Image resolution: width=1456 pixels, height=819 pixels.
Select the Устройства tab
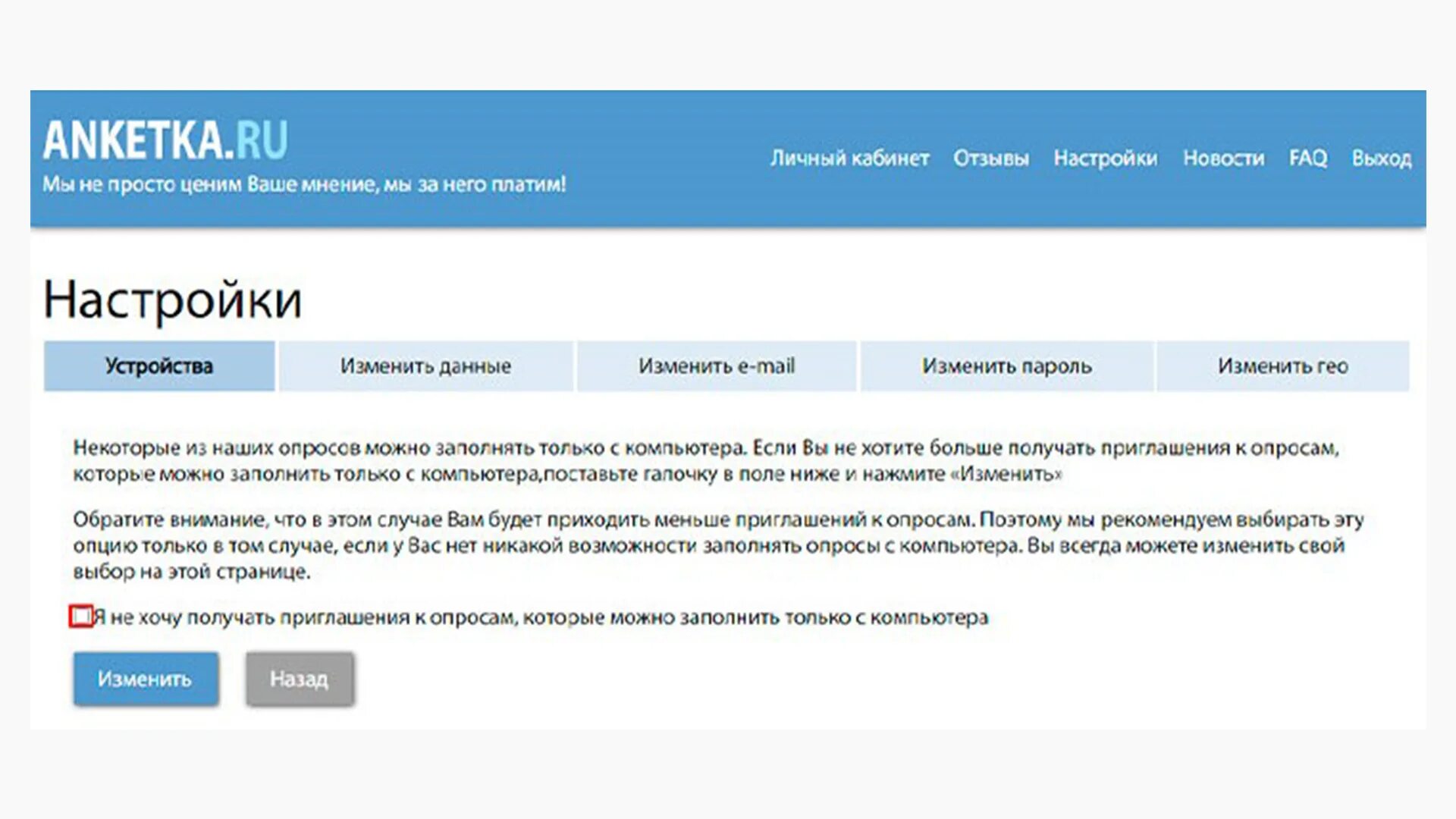coord(159,366)
